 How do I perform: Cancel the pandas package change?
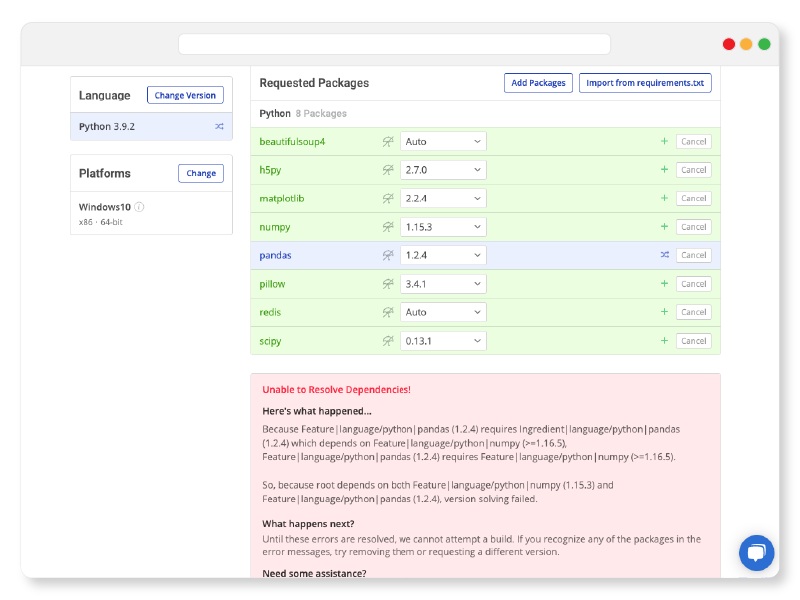point(694,255)
